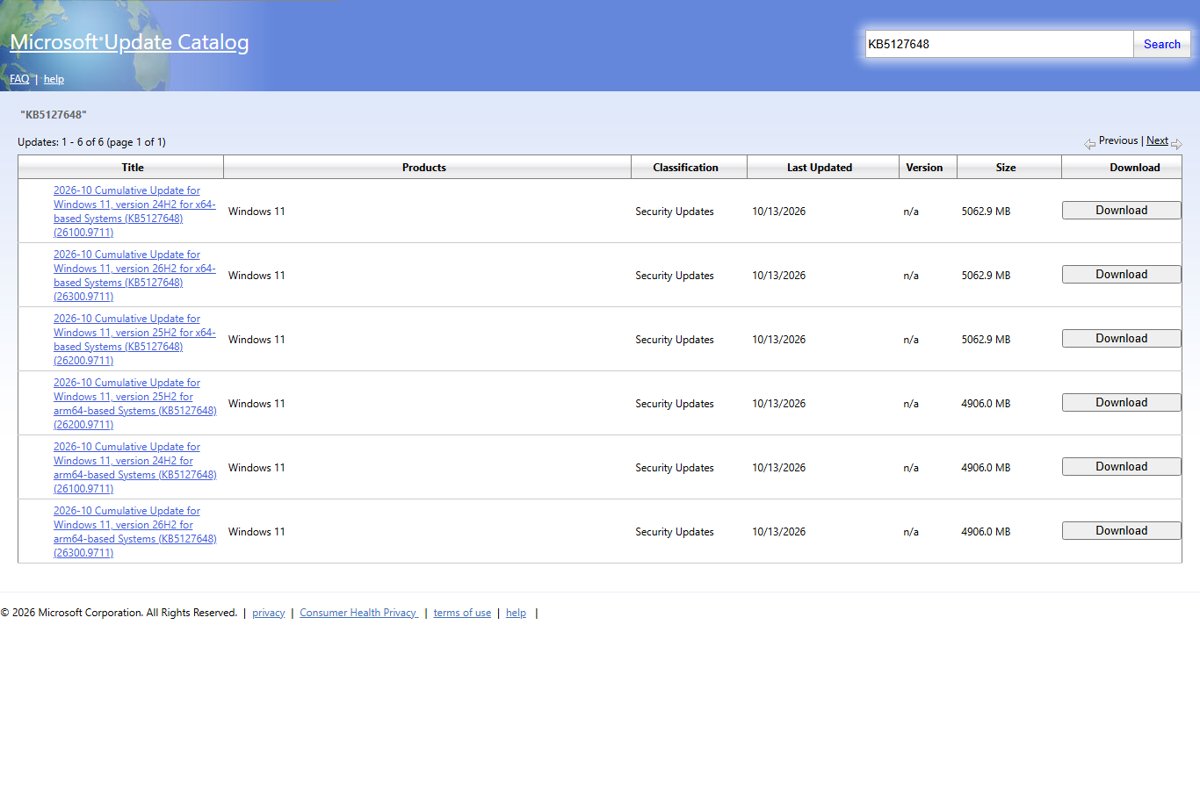Image resolution: width=1200 pixels, height=790 pixels.
Task: Go to the Next results page link
Action: (x=1157, y=141)
